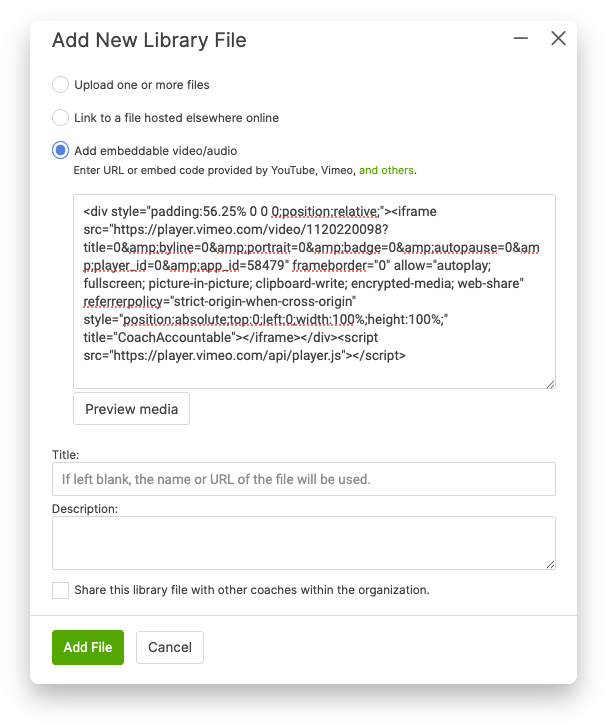Click the 'Add New Library File' header title
The image size is (611, 724).
coord(149,41)
